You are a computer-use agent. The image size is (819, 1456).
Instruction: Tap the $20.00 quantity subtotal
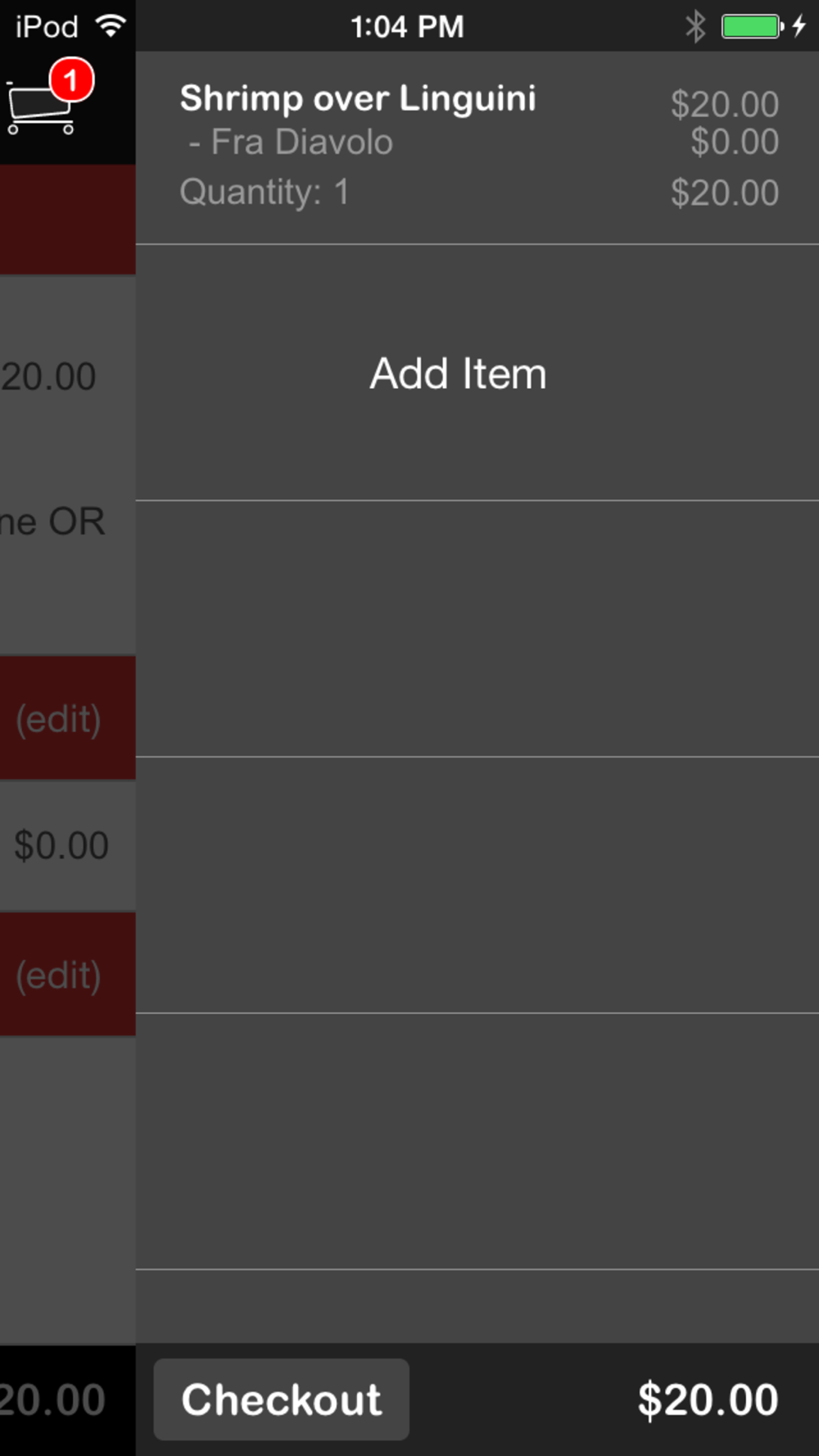[x=724, y=193]
